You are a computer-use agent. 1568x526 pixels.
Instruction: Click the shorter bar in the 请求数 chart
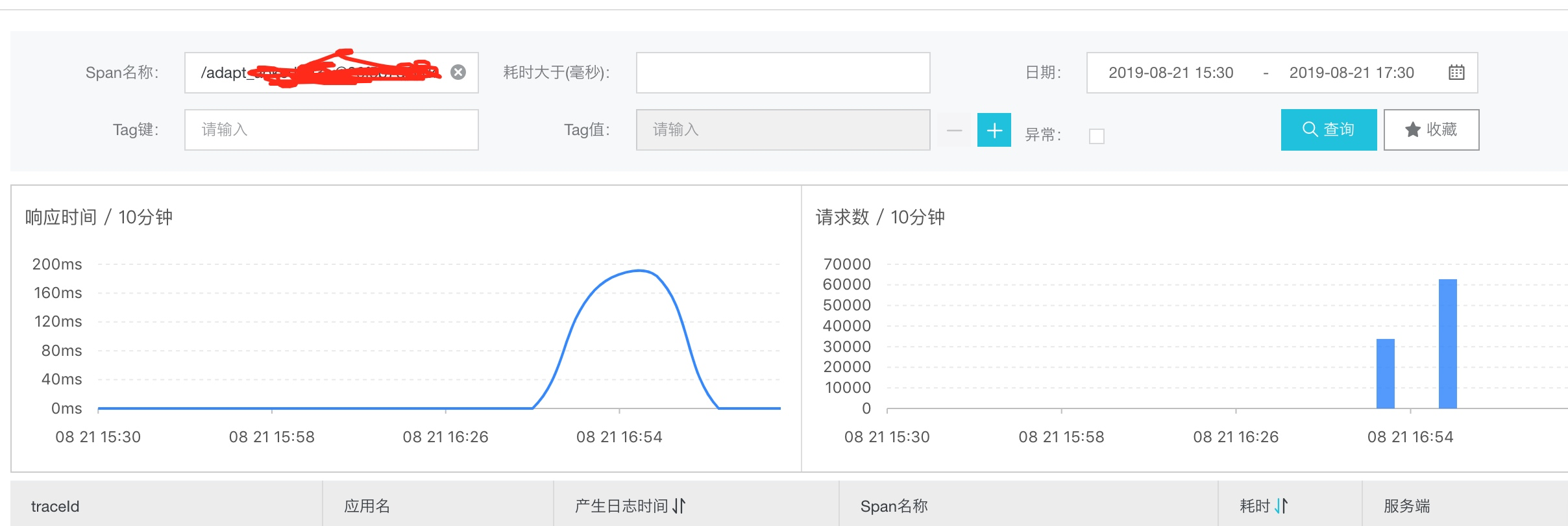click(x=1386, y=373)
